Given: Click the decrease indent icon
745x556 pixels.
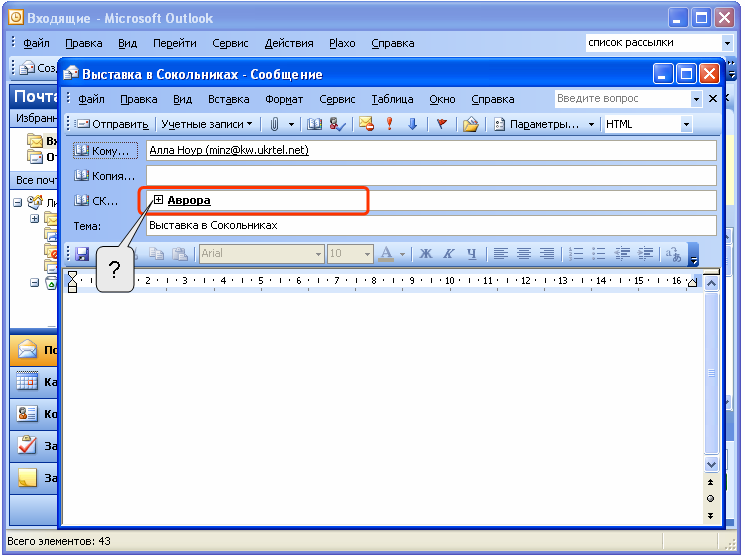Looking at the screenshot, I should 622,254.
